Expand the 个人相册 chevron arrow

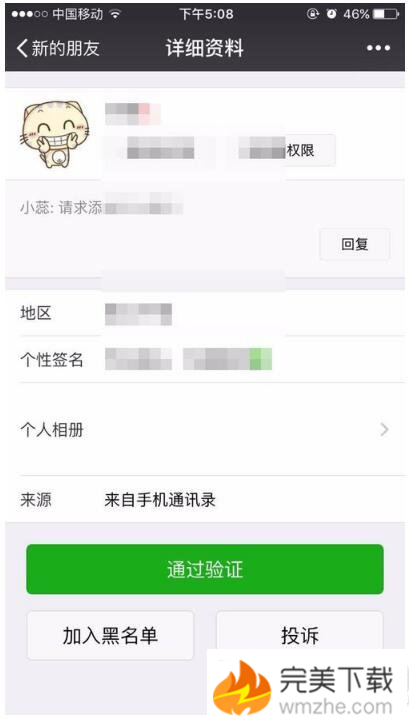point(384,430)
